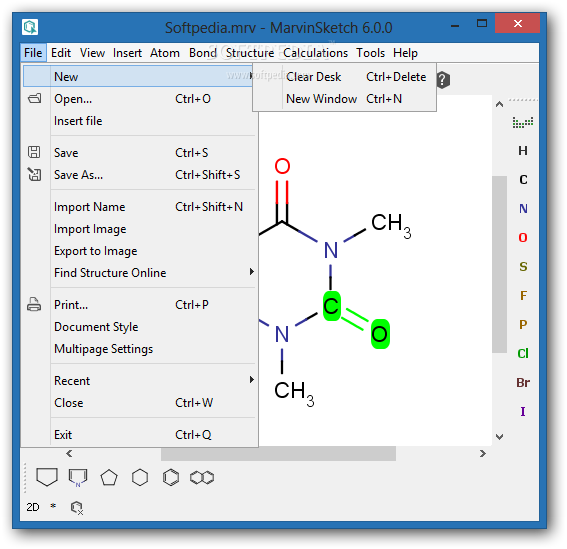
Task: Choose the cyclopentane ring template
Action: click(109, 477)
